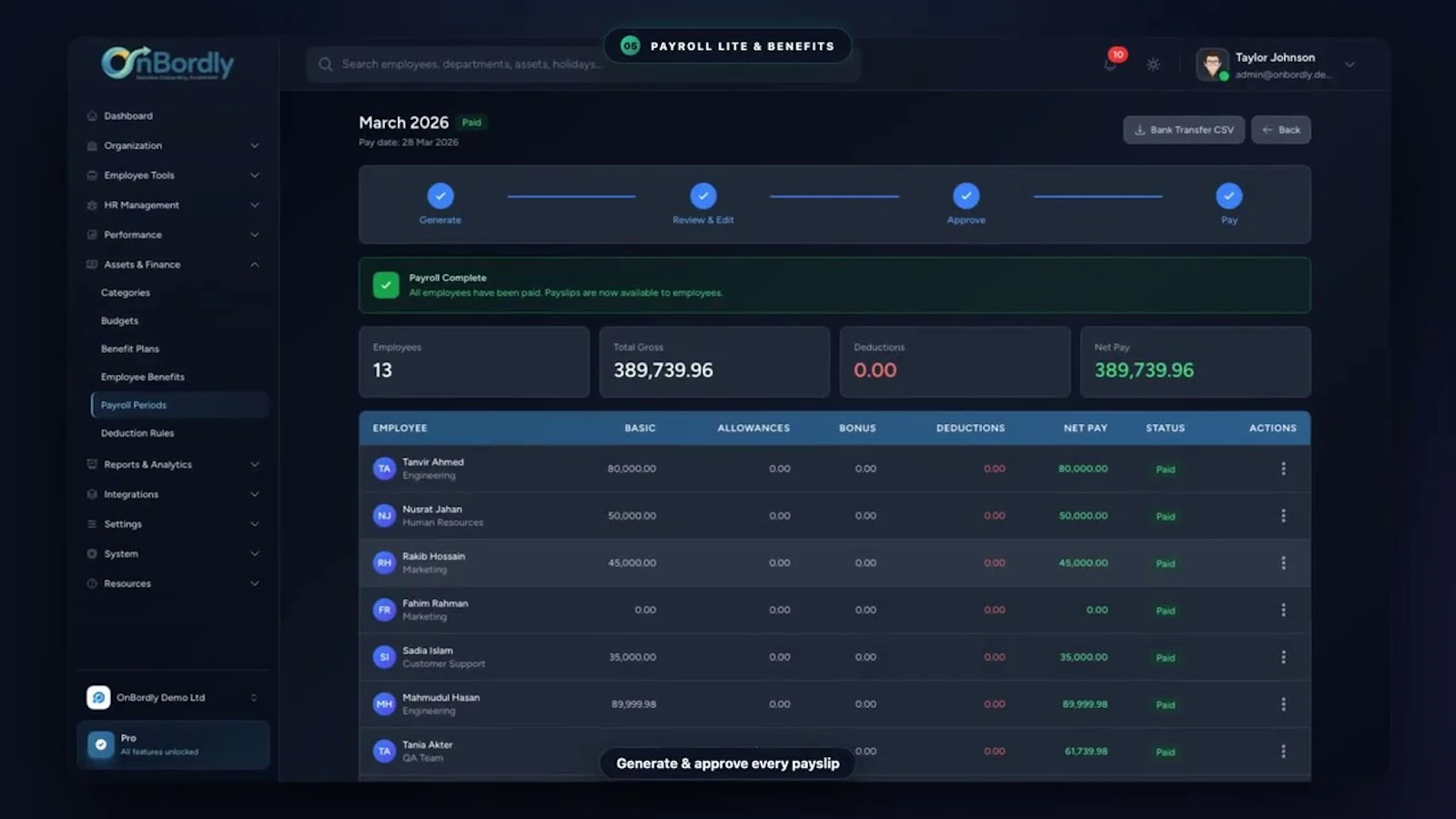Expand the Resources section chevron

tap(255, 583)
